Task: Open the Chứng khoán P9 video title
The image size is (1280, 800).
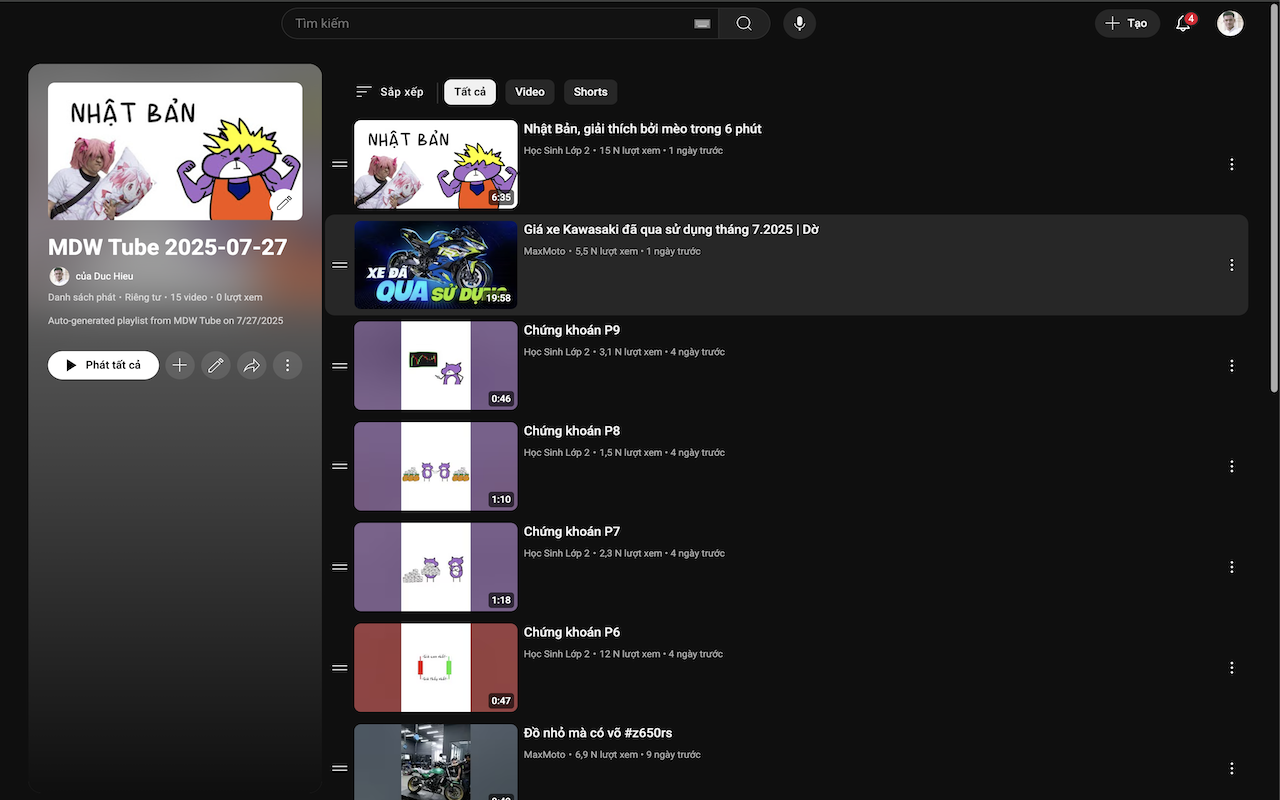Action: pos(572,330)
